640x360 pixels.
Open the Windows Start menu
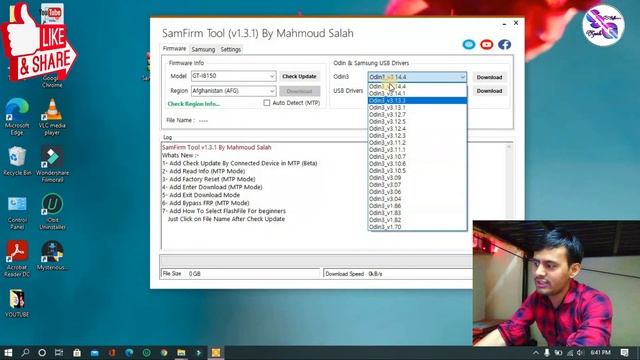click(8, 353)
